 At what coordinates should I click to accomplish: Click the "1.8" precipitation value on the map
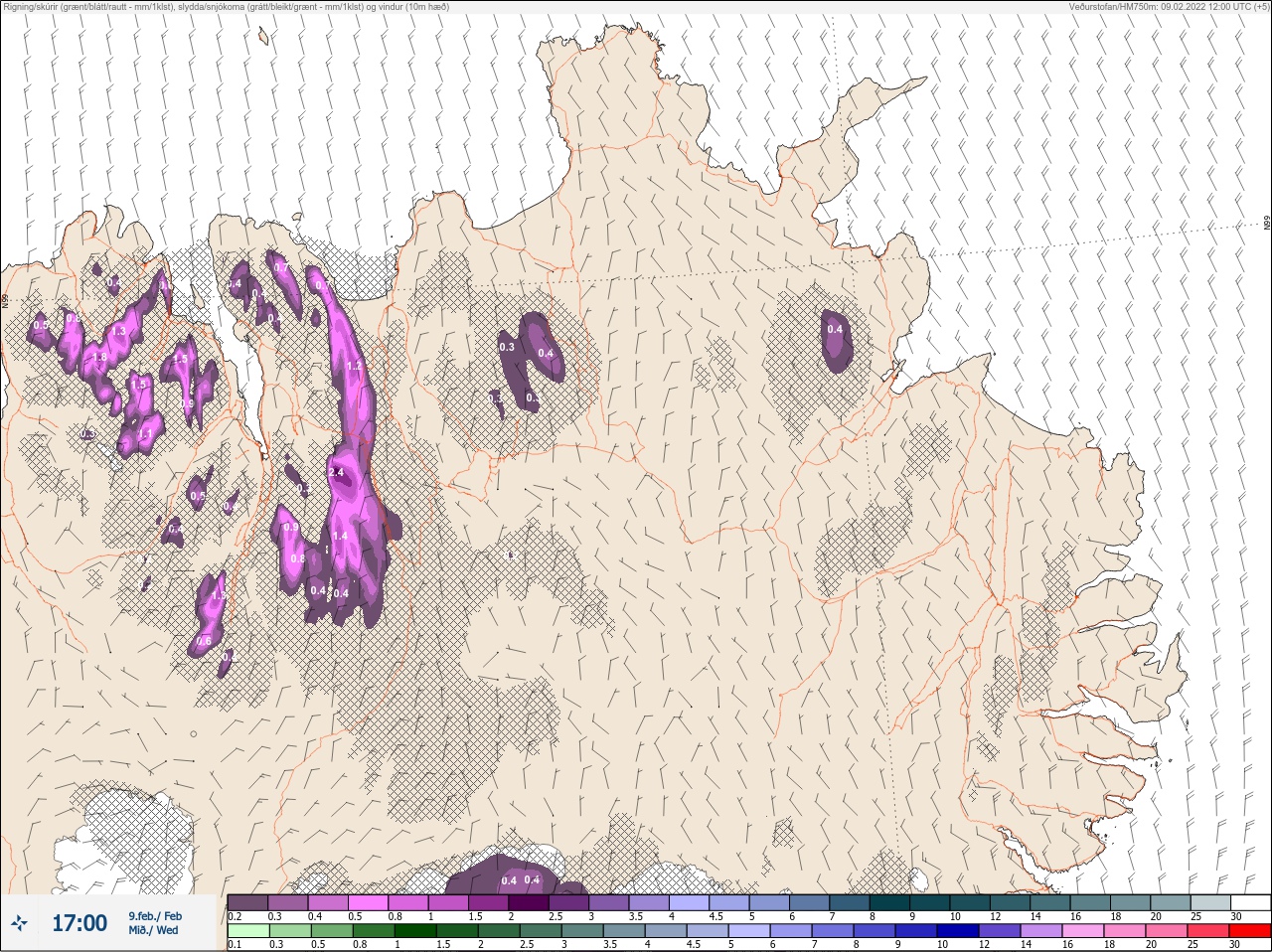(x=98, y=358)
